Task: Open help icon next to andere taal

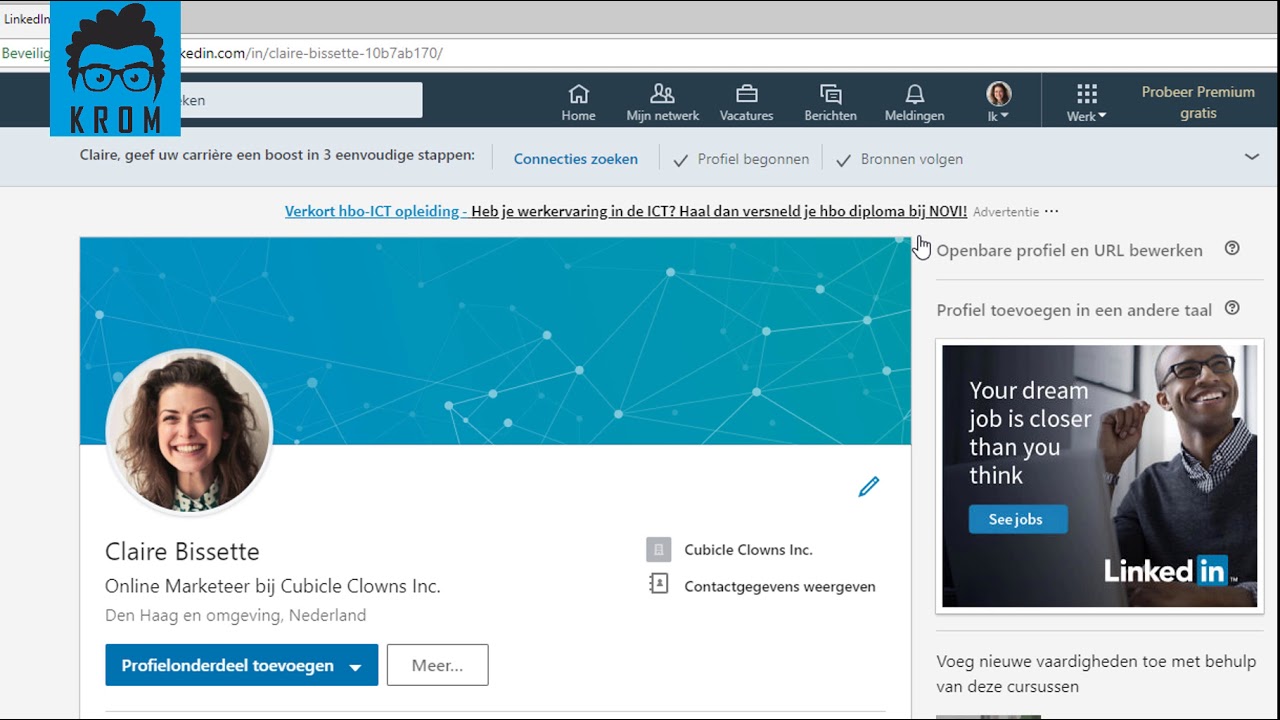Action: [1232, 308]
